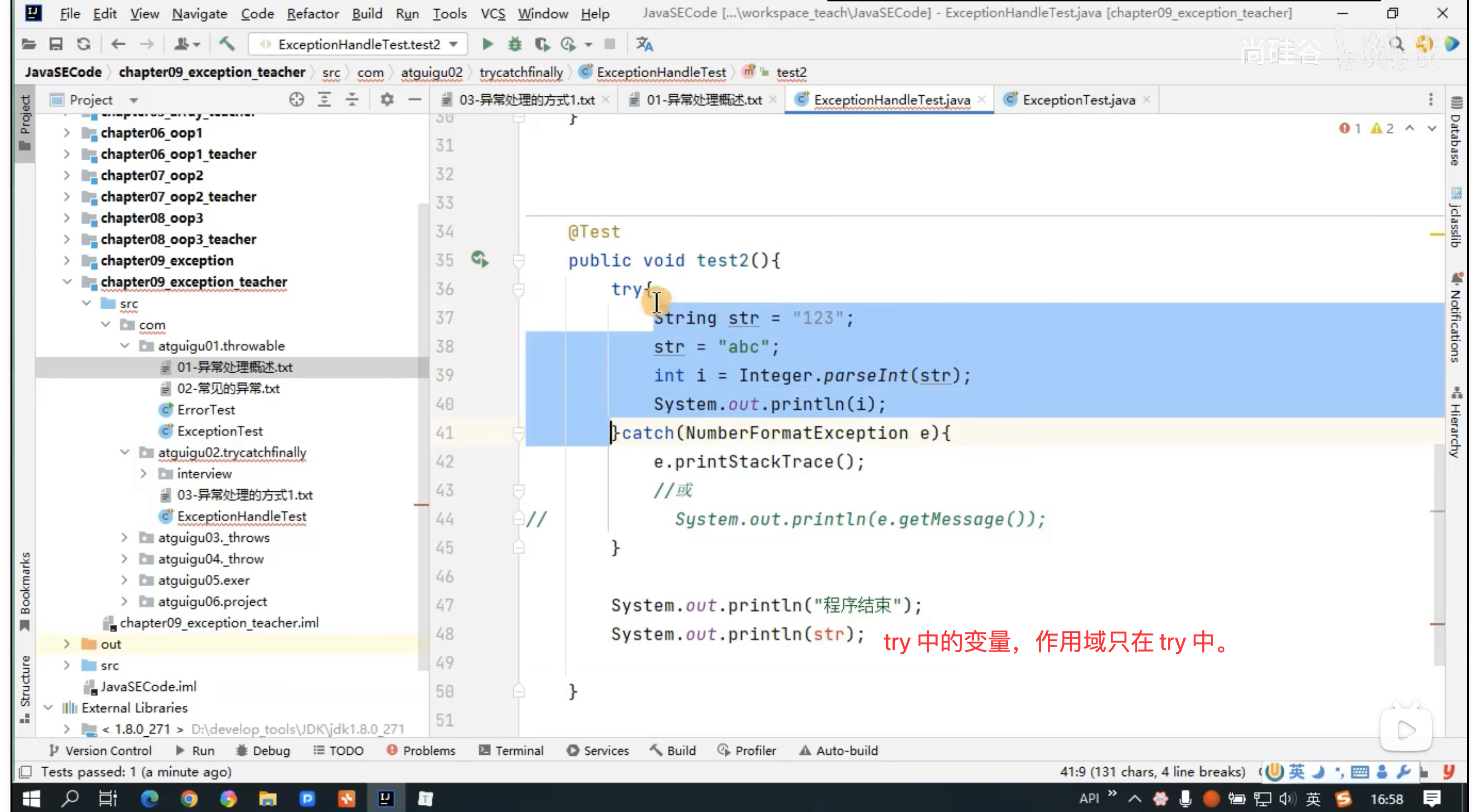Start debugging with the Debug bug icon
The image size is (1472, 812).
coord(515,44)
